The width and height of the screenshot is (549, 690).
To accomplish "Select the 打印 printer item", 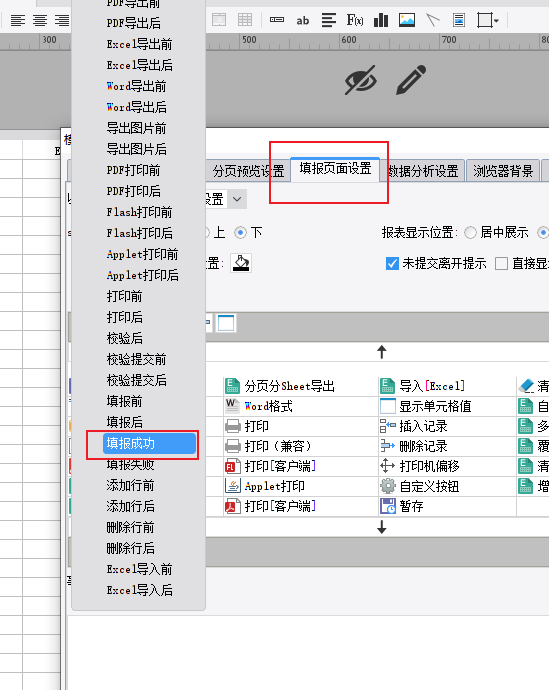I will coord(247,426).
